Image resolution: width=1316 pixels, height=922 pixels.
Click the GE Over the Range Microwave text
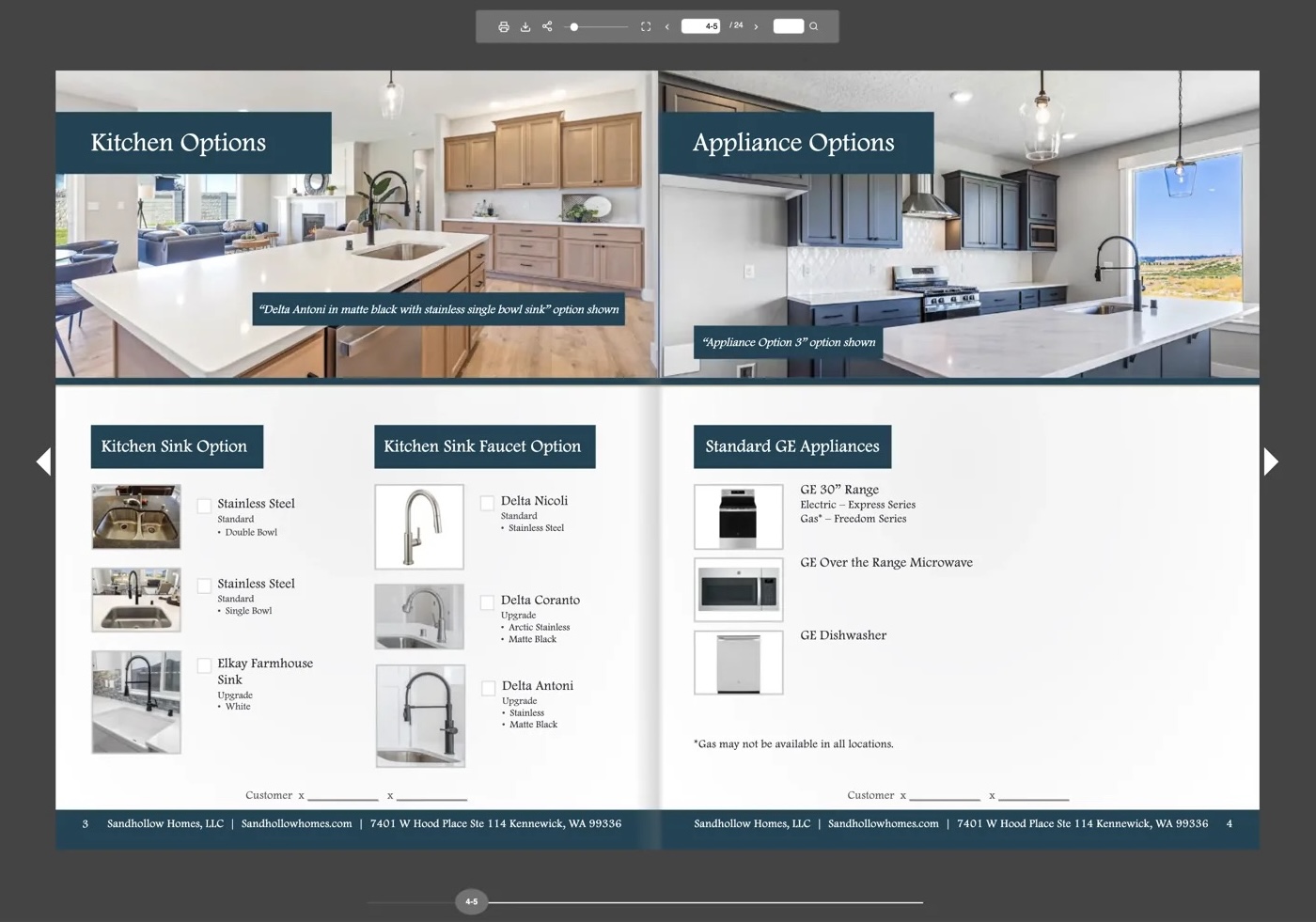(886, 563)
